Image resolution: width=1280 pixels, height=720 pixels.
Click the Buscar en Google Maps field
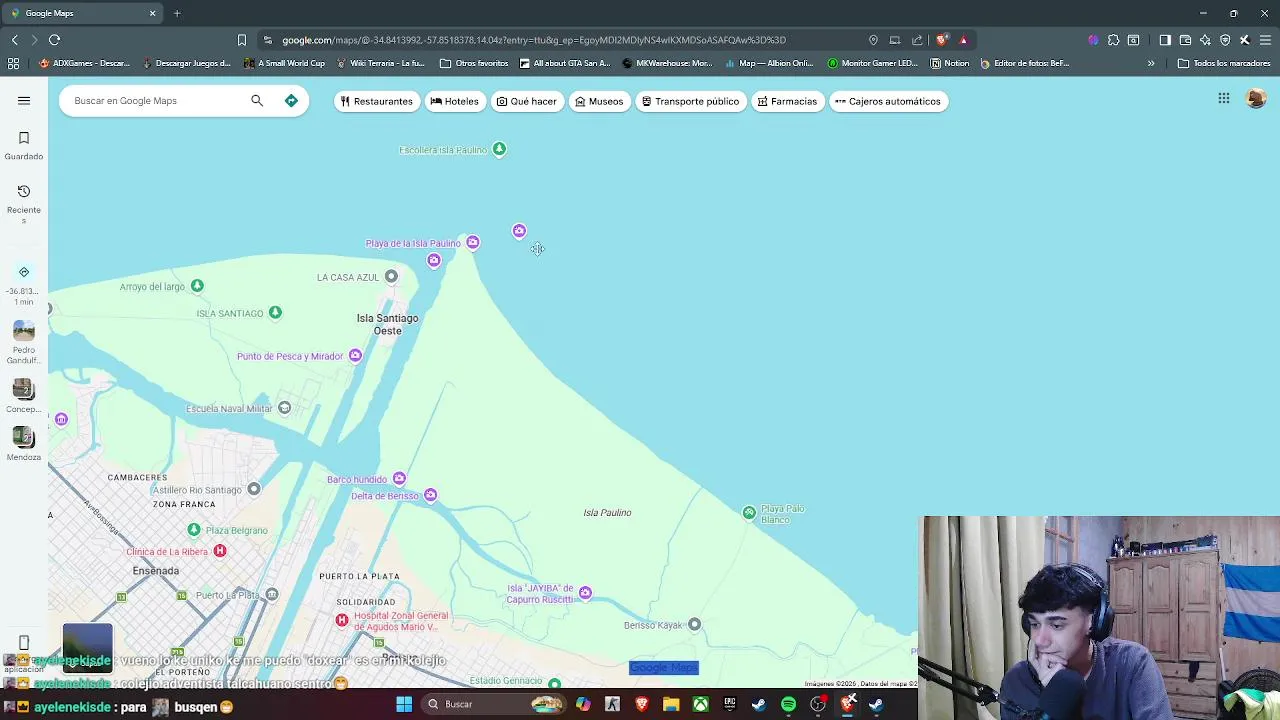click(155, 100)
